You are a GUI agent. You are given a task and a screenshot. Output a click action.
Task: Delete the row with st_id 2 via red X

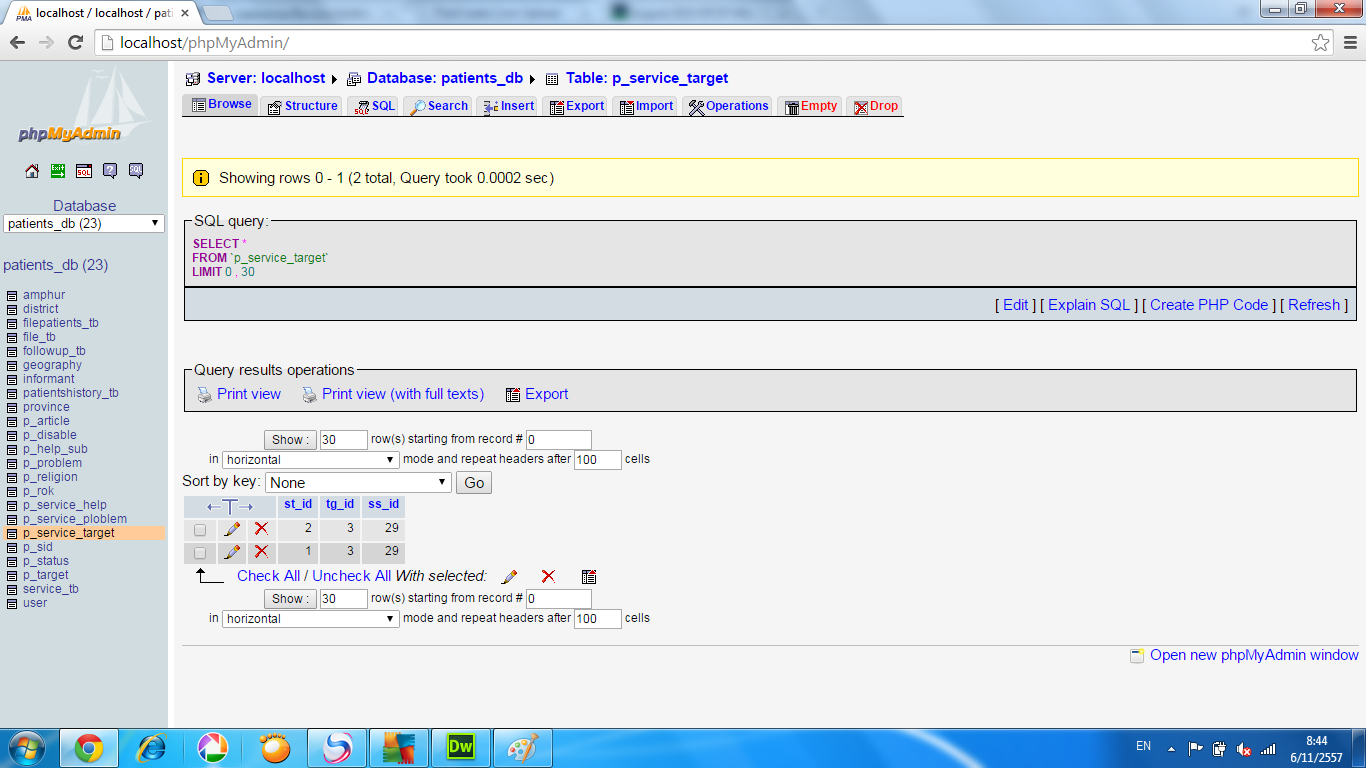[261, 528]
